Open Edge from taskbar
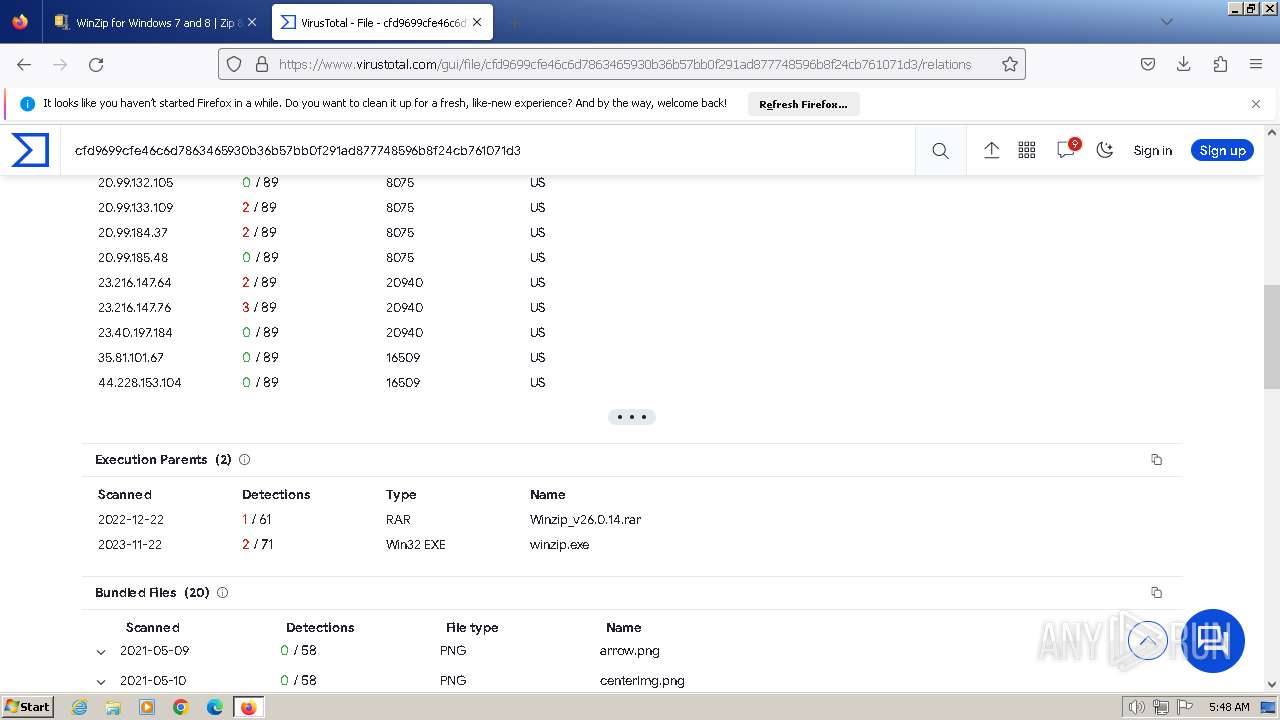 (215, 707)
